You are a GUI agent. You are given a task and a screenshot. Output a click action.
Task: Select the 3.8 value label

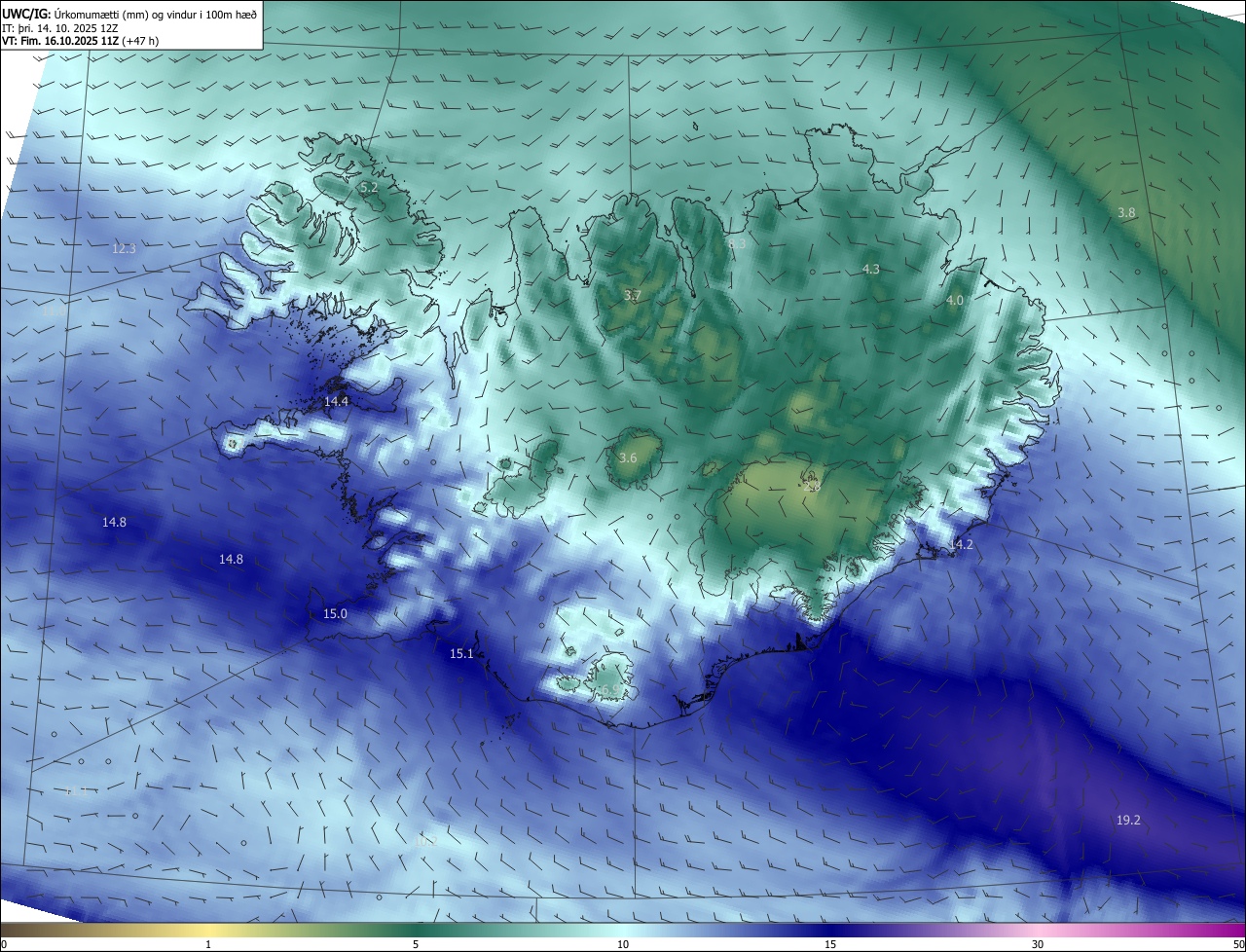tap(1126, 212)
